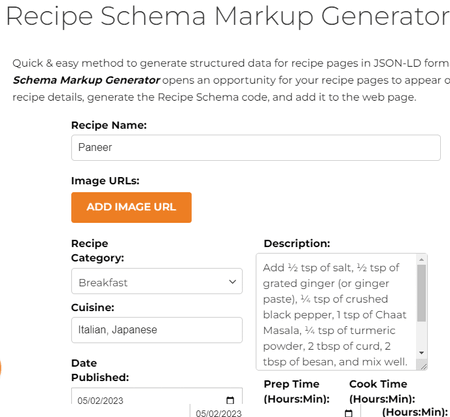450x417 pixels.
Task: Click the Description scrollbar up arrow
Action: click(421, 259)
